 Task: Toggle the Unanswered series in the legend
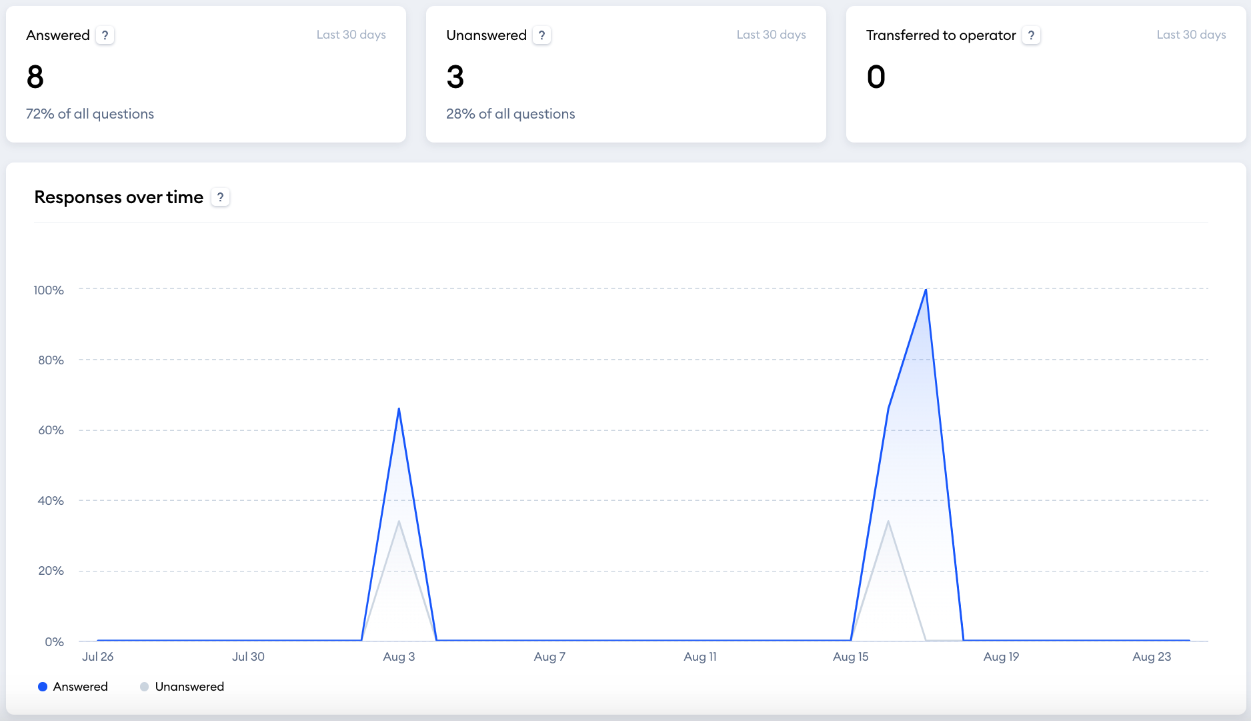coord(183,686)
